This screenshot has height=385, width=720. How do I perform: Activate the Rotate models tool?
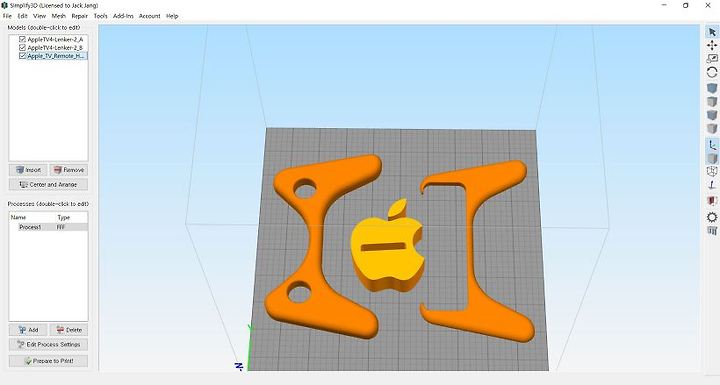712,73
